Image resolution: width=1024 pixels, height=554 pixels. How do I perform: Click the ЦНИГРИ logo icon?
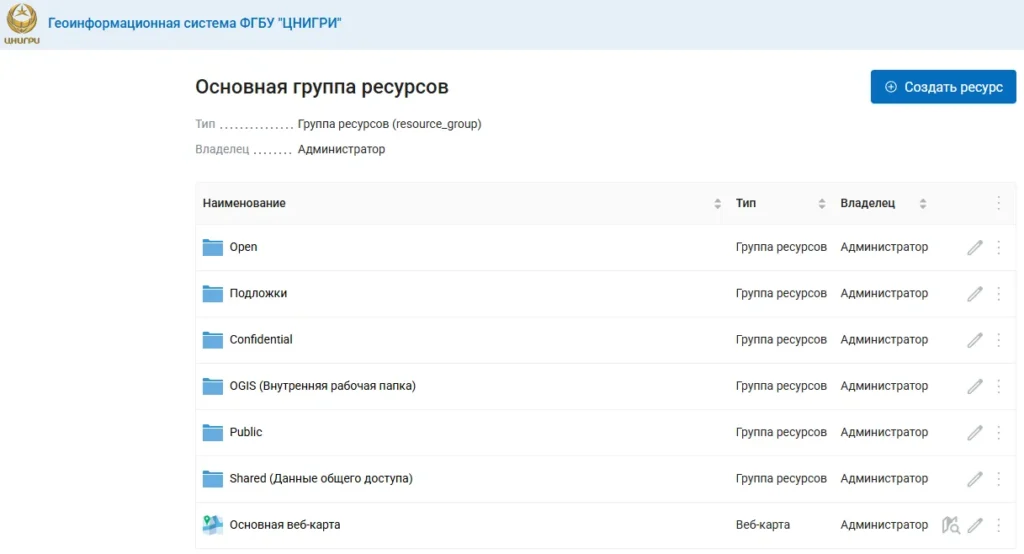22,24
